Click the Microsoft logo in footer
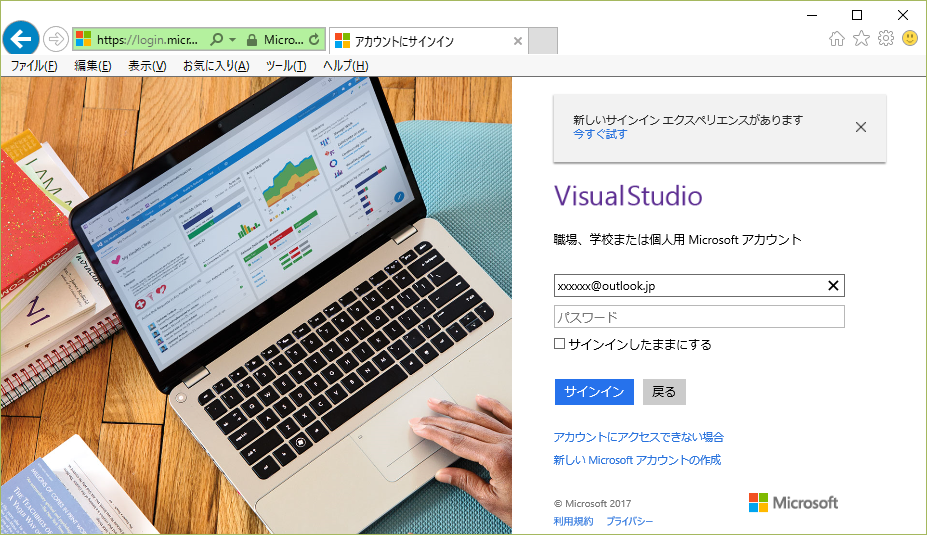Viewport: 927px width, 535px height. pyautogui.click(x=793, y=502)
